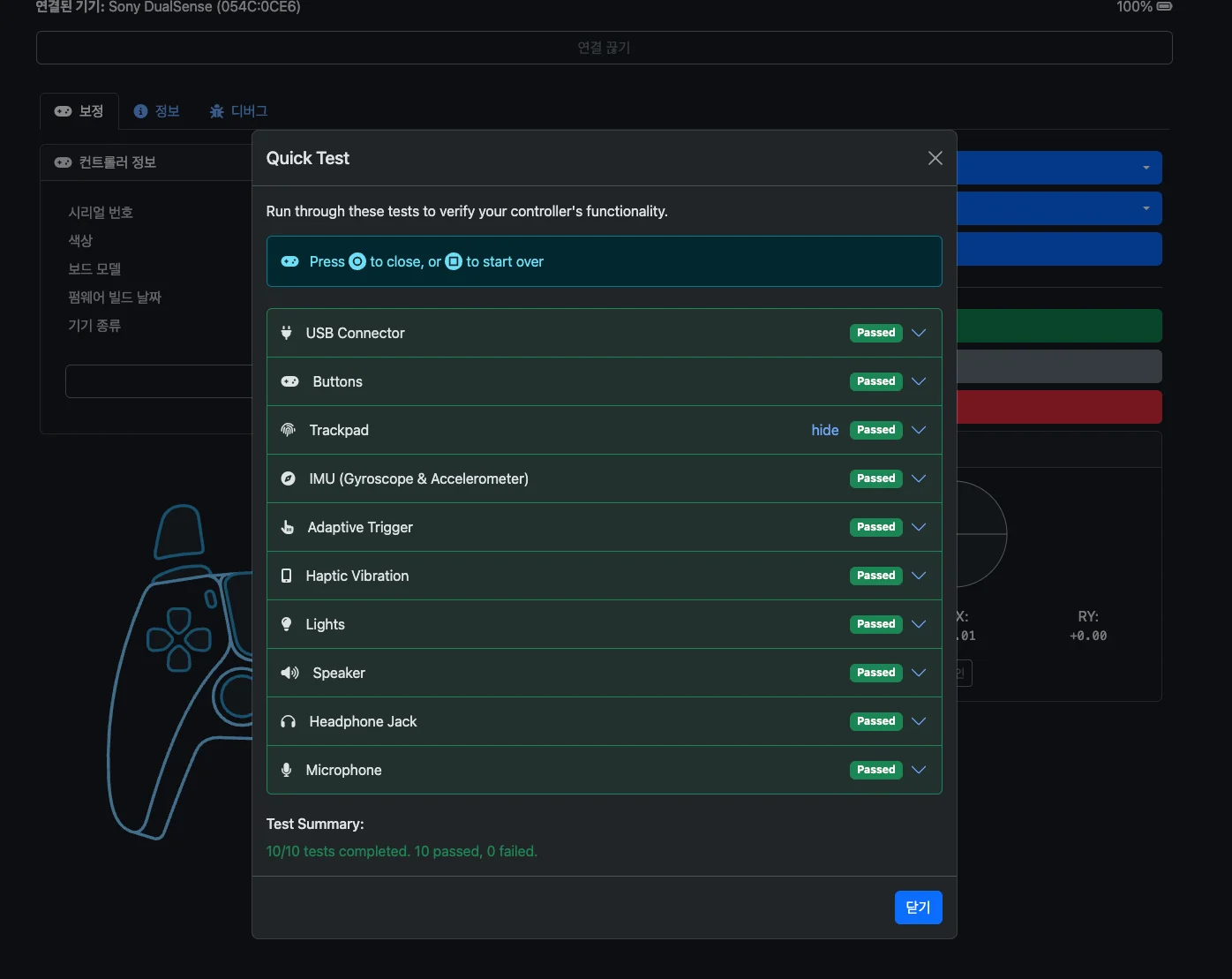Click the 펌웨어 빌드 날짜 label

coord(115,297)
